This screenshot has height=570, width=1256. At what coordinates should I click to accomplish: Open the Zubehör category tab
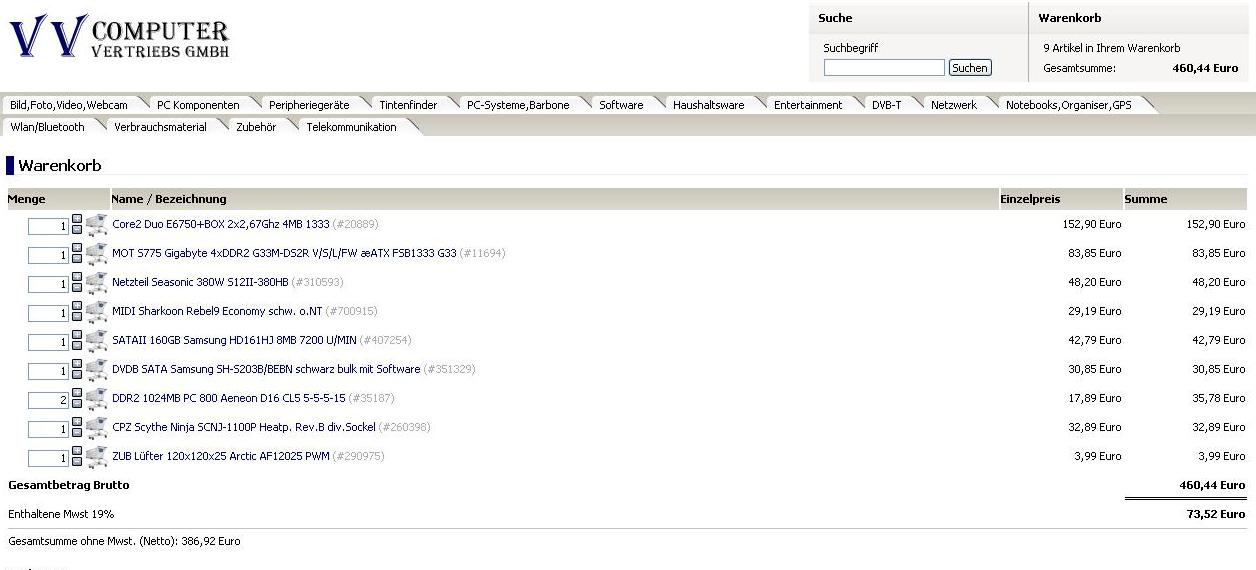[x=256, y=127]
